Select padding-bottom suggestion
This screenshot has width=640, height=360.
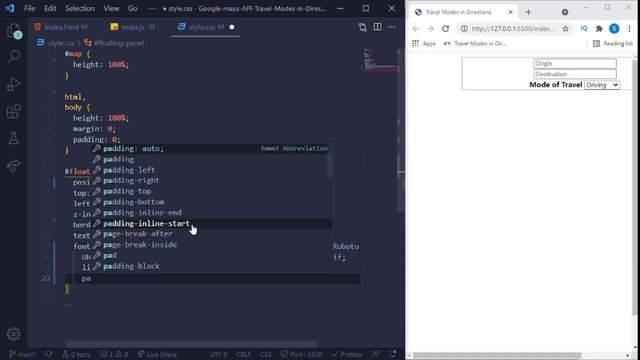click(211, 202)
